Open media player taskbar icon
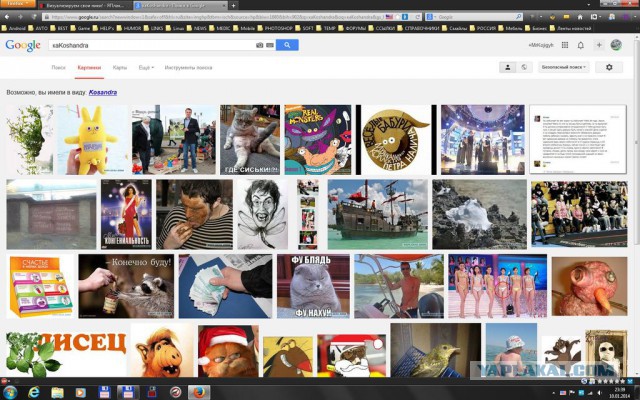 tap(80, 392)
